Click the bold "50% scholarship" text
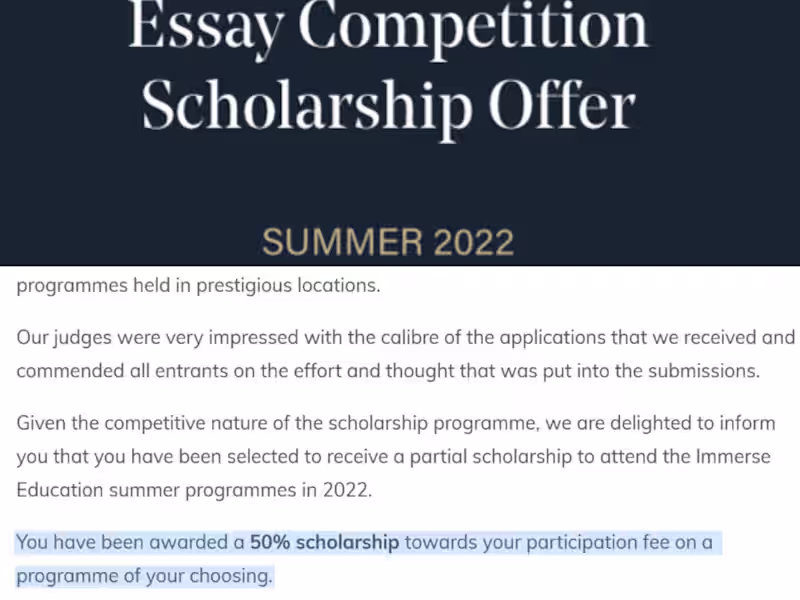 point(324,543)
